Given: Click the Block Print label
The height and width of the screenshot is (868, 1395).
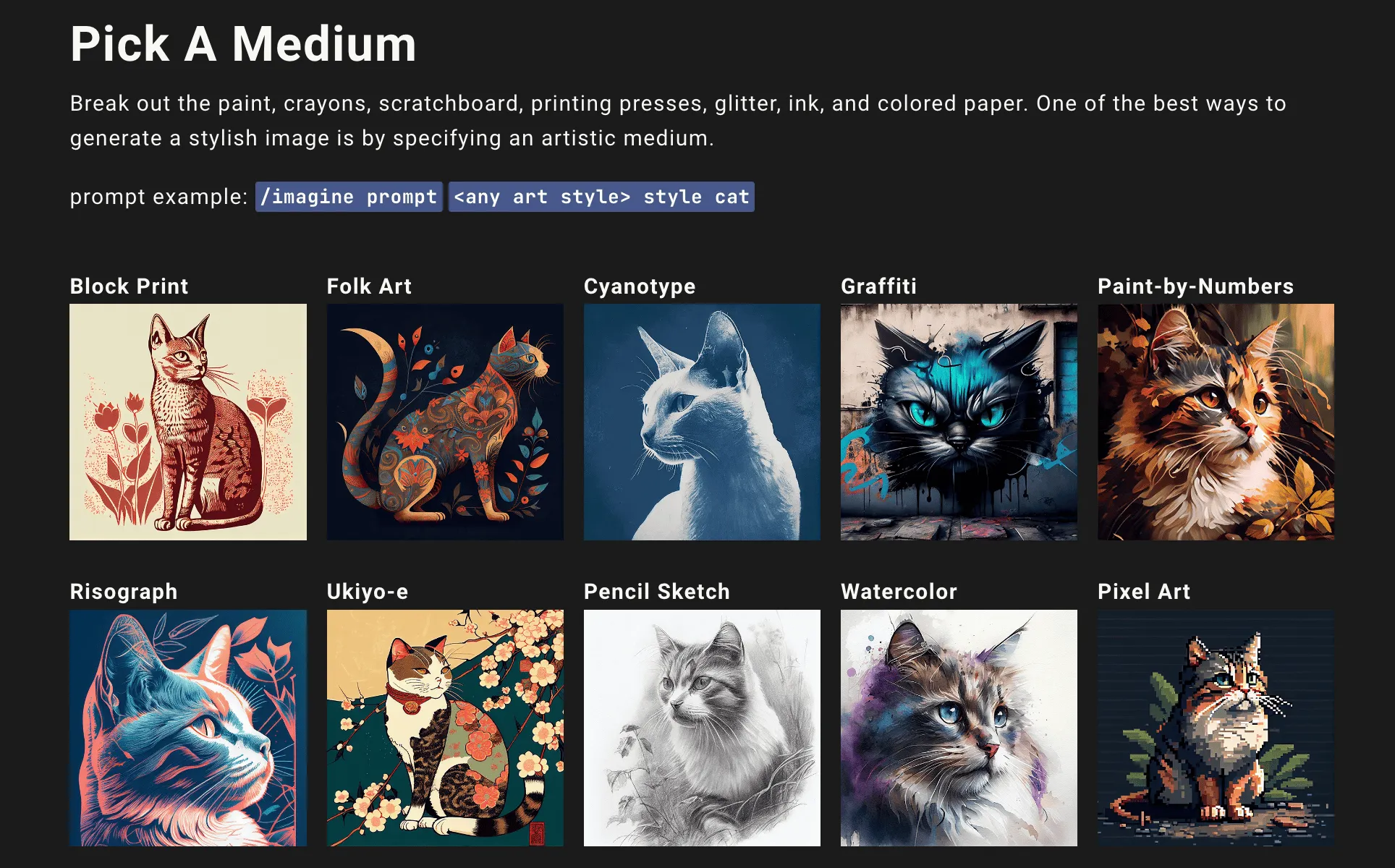Looking at the screenshot, I should tap(129, 286).
